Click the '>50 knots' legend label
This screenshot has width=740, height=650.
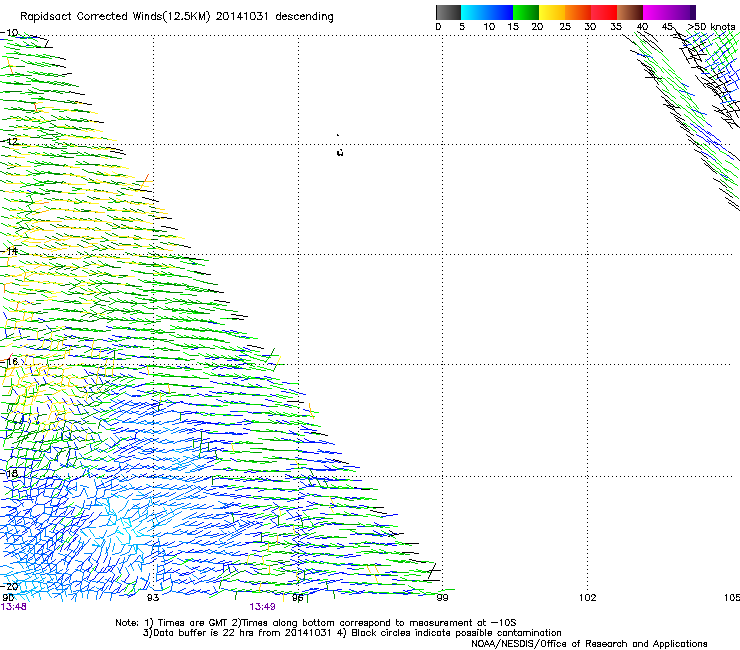711,27
